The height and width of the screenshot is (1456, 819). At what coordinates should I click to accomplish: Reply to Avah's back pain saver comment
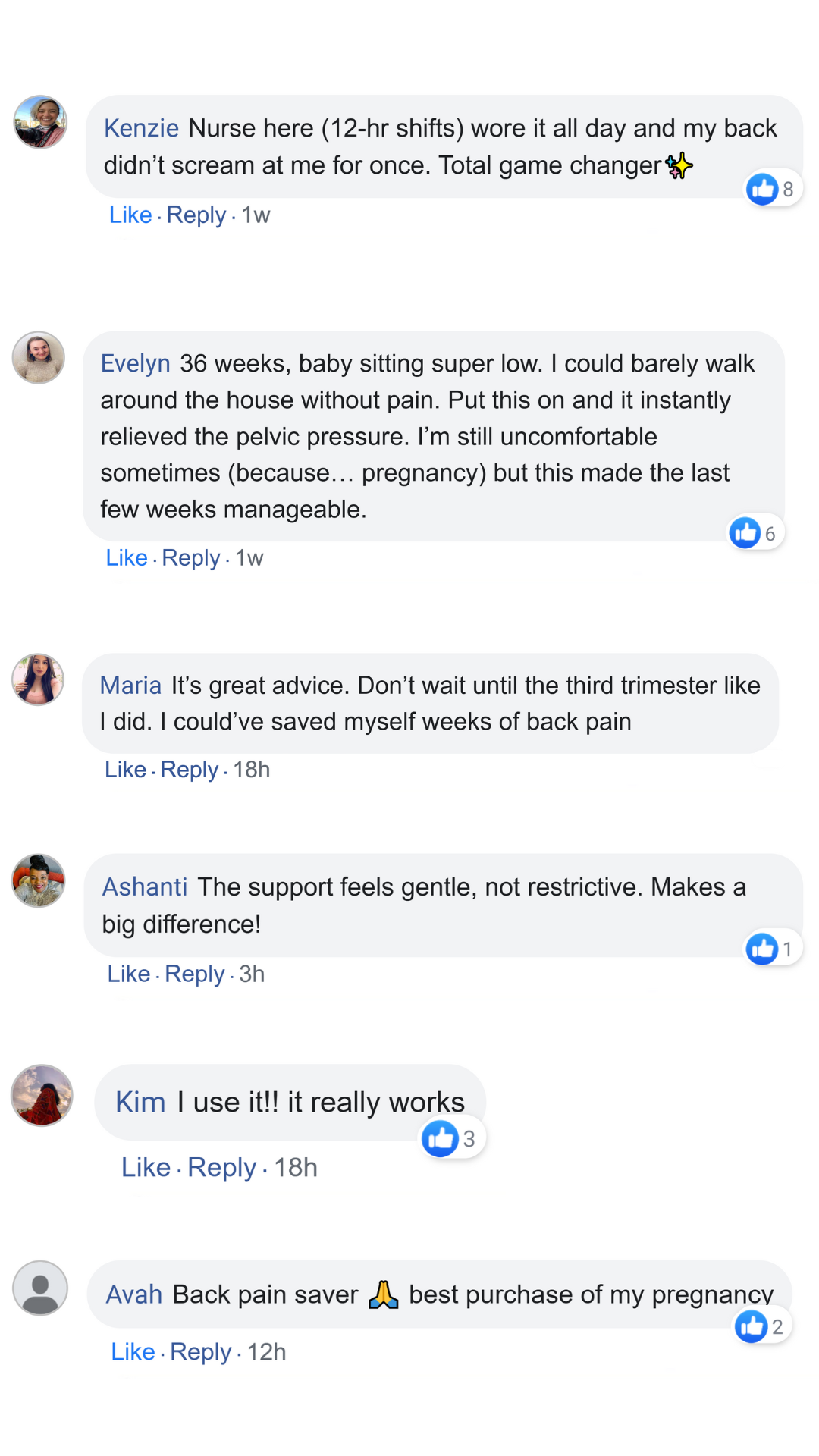point(200,1351)
